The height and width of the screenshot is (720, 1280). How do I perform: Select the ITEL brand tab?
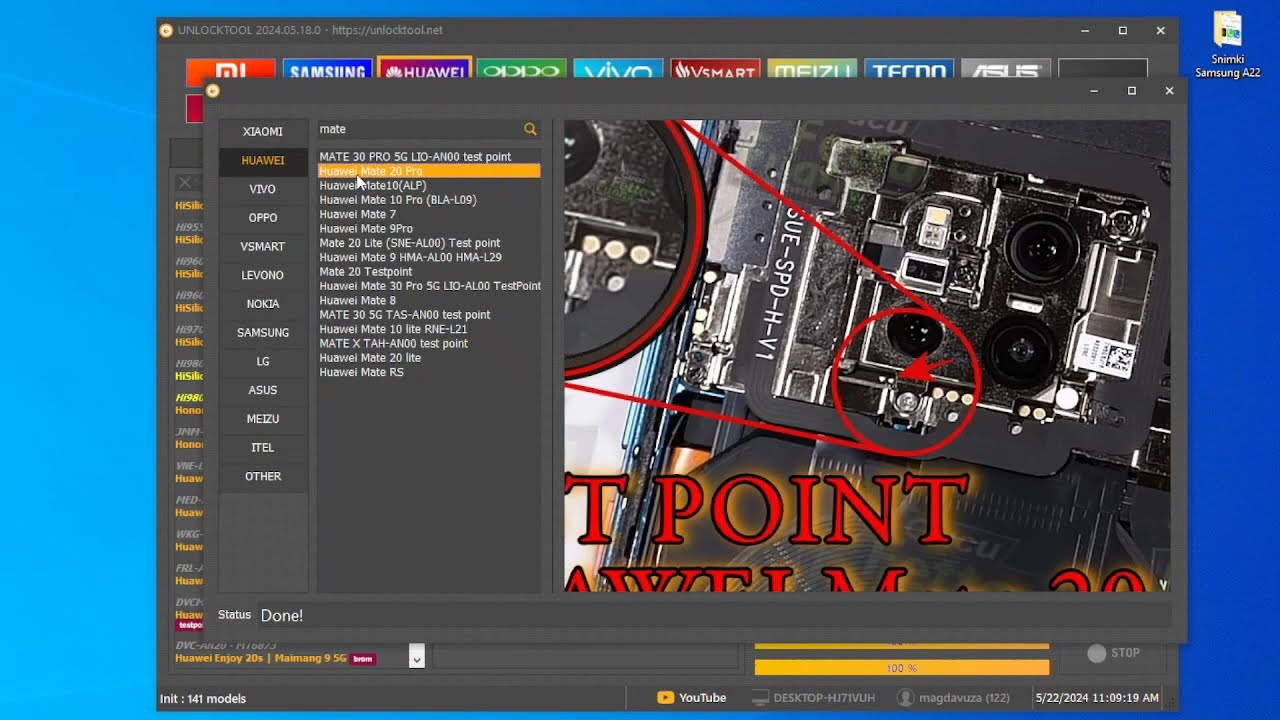pyautogui.click(x=263, y=448)
